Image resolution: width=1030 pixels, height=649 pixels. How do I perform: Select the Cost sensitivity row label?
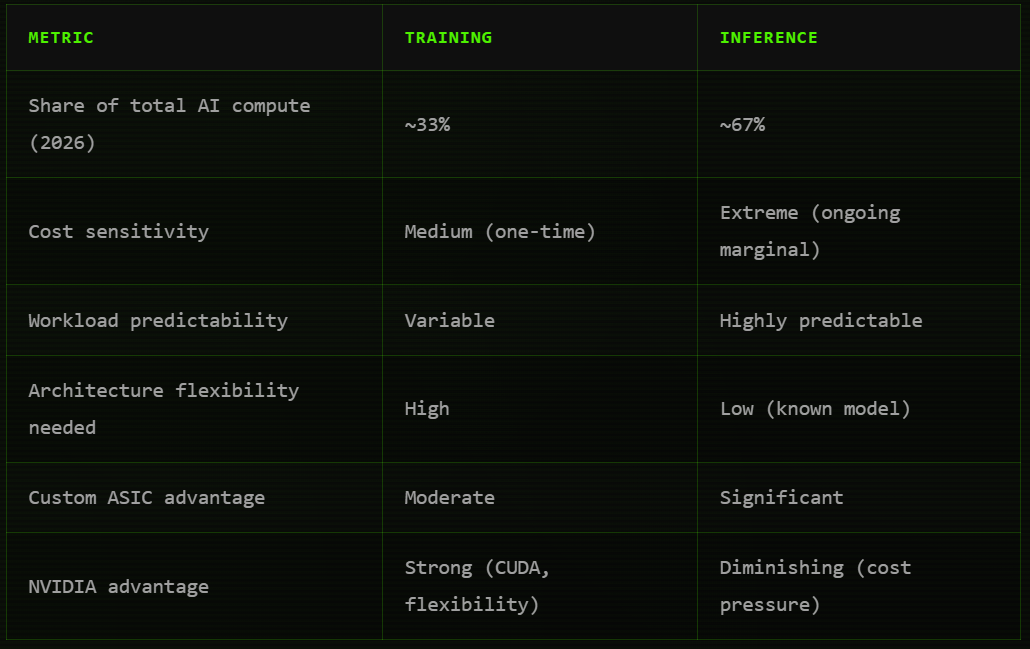[x=118, y=232]
